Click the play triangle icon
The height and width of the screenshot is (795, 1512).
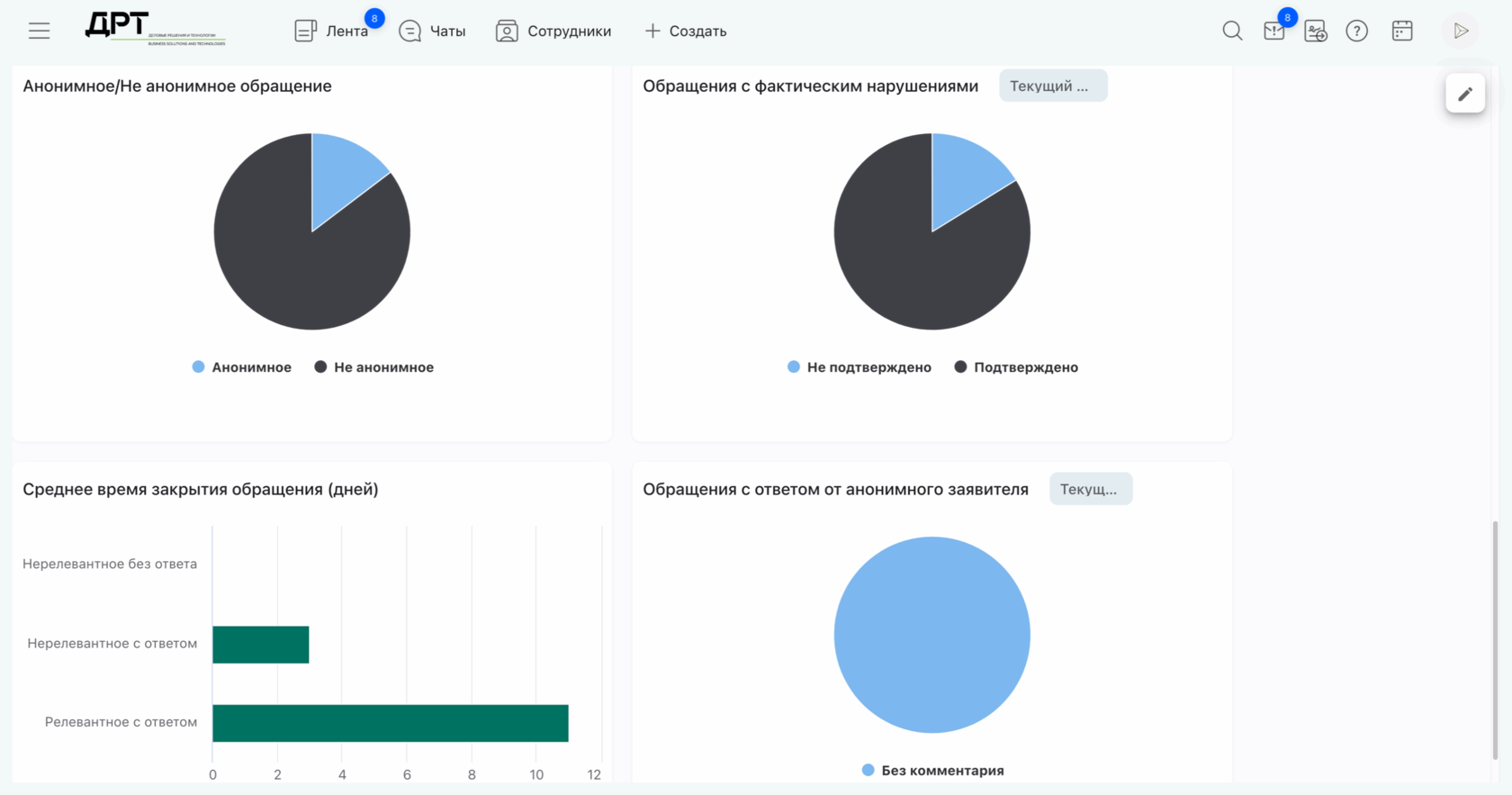pyautogui.click(x=1461, y=31)
